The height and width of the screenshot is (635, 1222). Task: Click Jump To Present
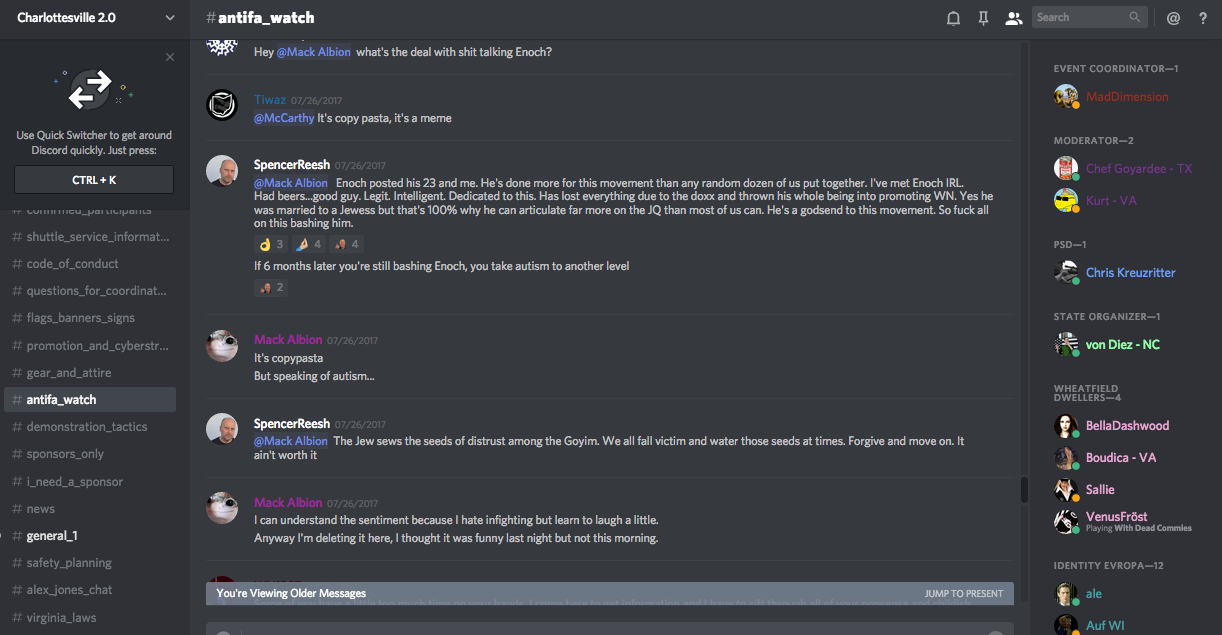click(x=963, y=594)
